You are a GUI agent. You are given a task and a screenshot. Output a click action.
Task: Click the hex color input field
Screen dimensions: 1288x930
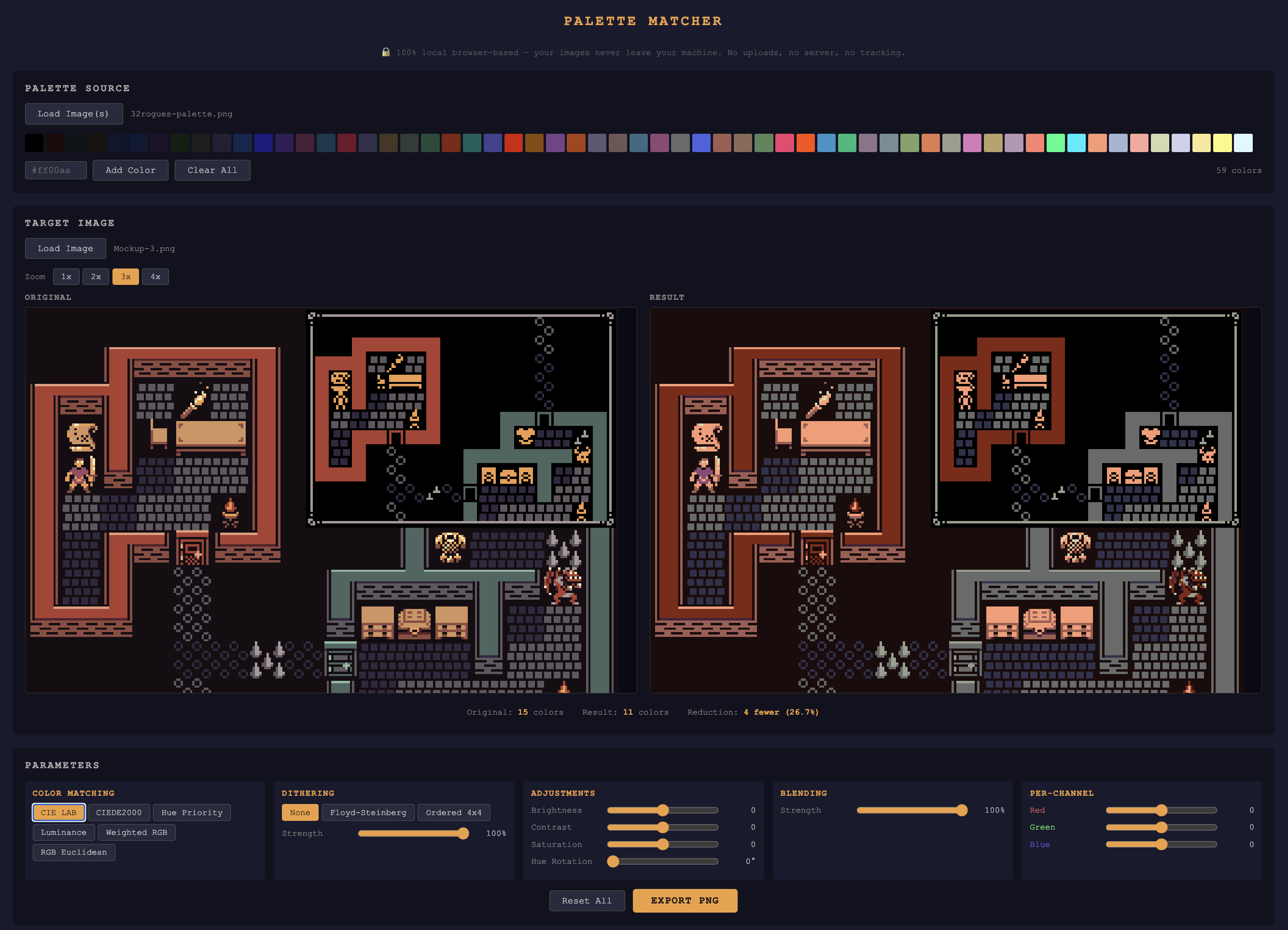point(56,170)
